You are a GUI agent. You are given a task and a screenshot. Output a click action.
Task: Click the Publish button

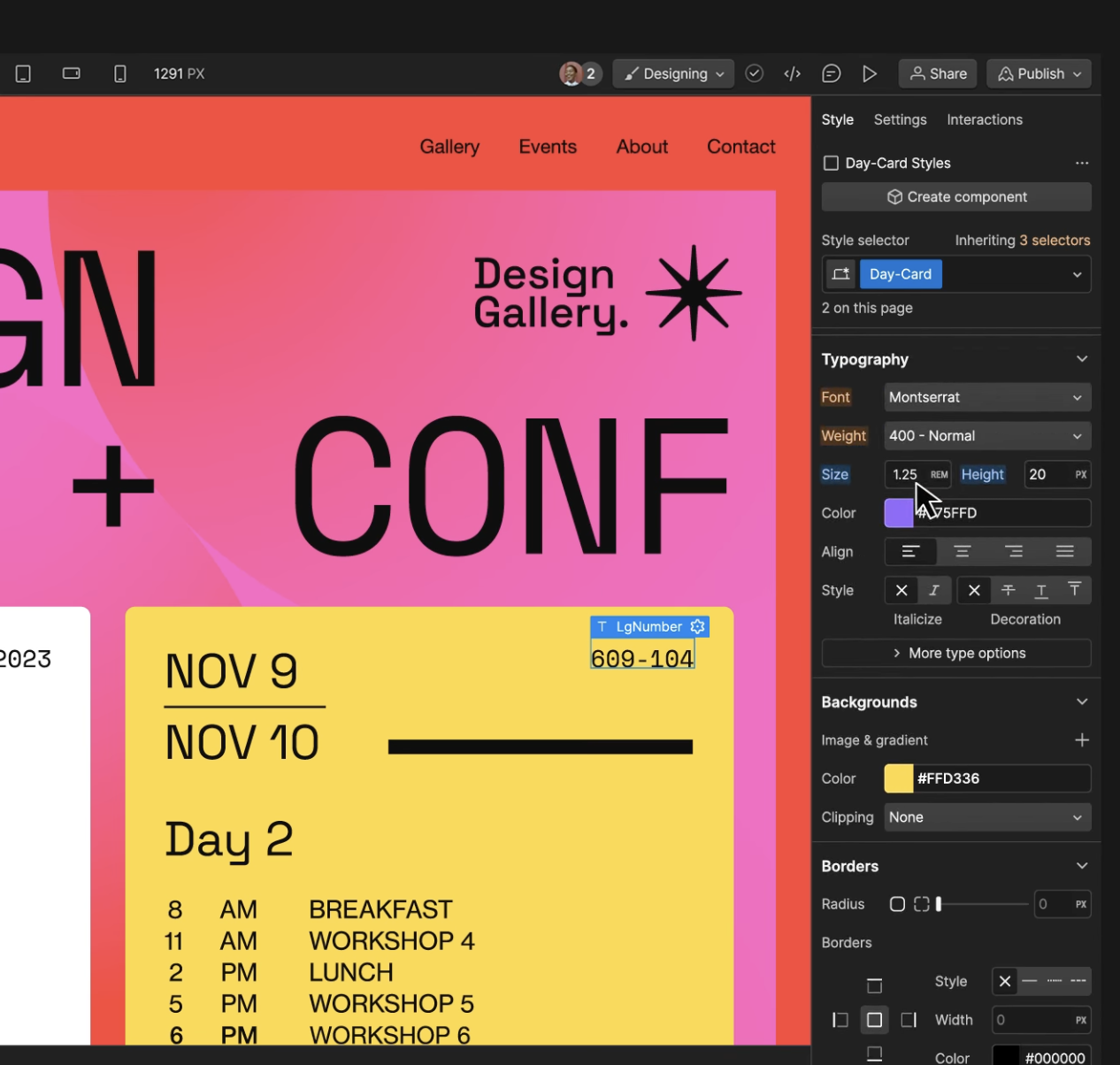(1038, 73)
